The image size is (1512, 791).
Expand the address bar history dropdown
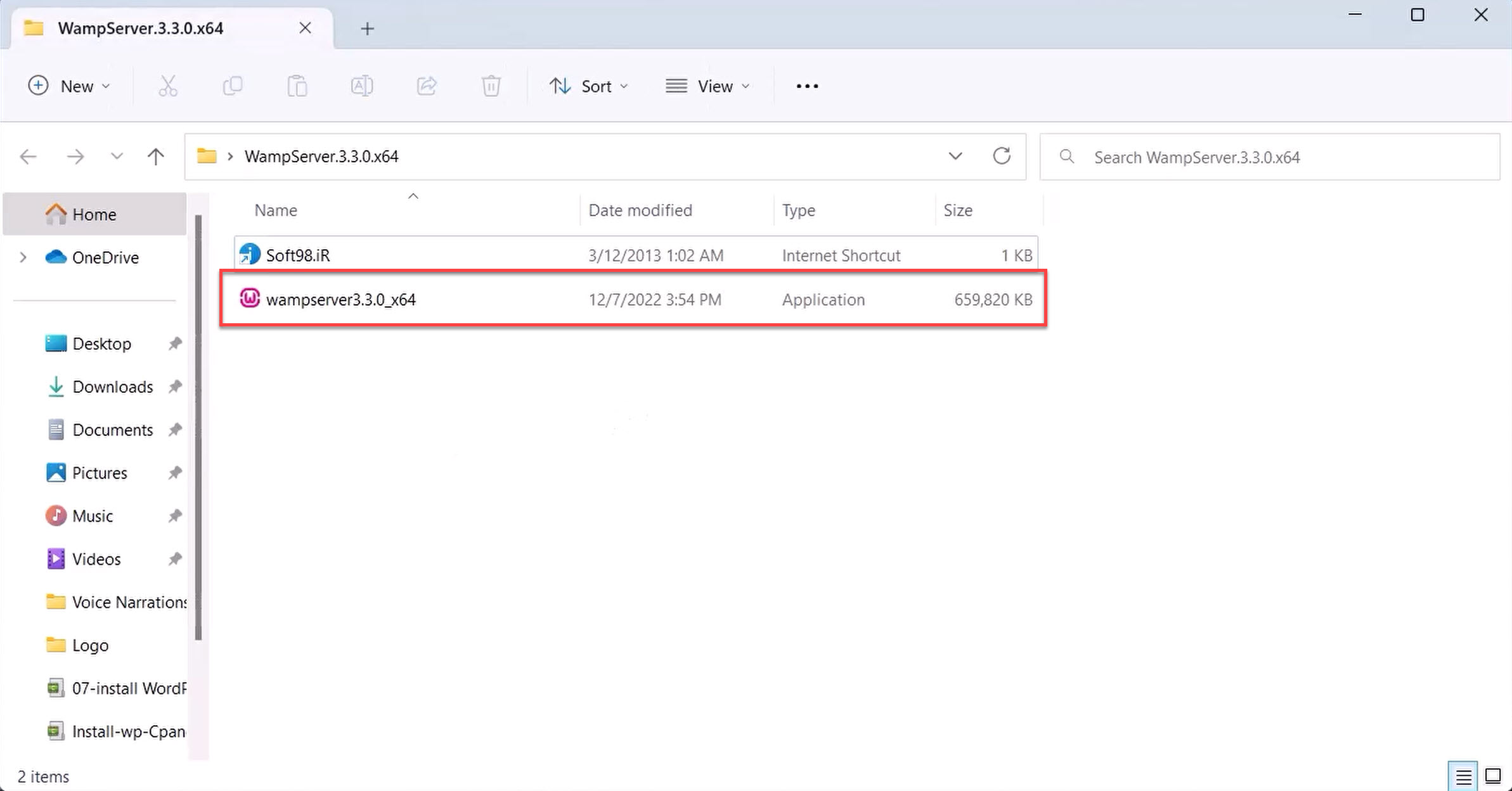coord(955,156)
